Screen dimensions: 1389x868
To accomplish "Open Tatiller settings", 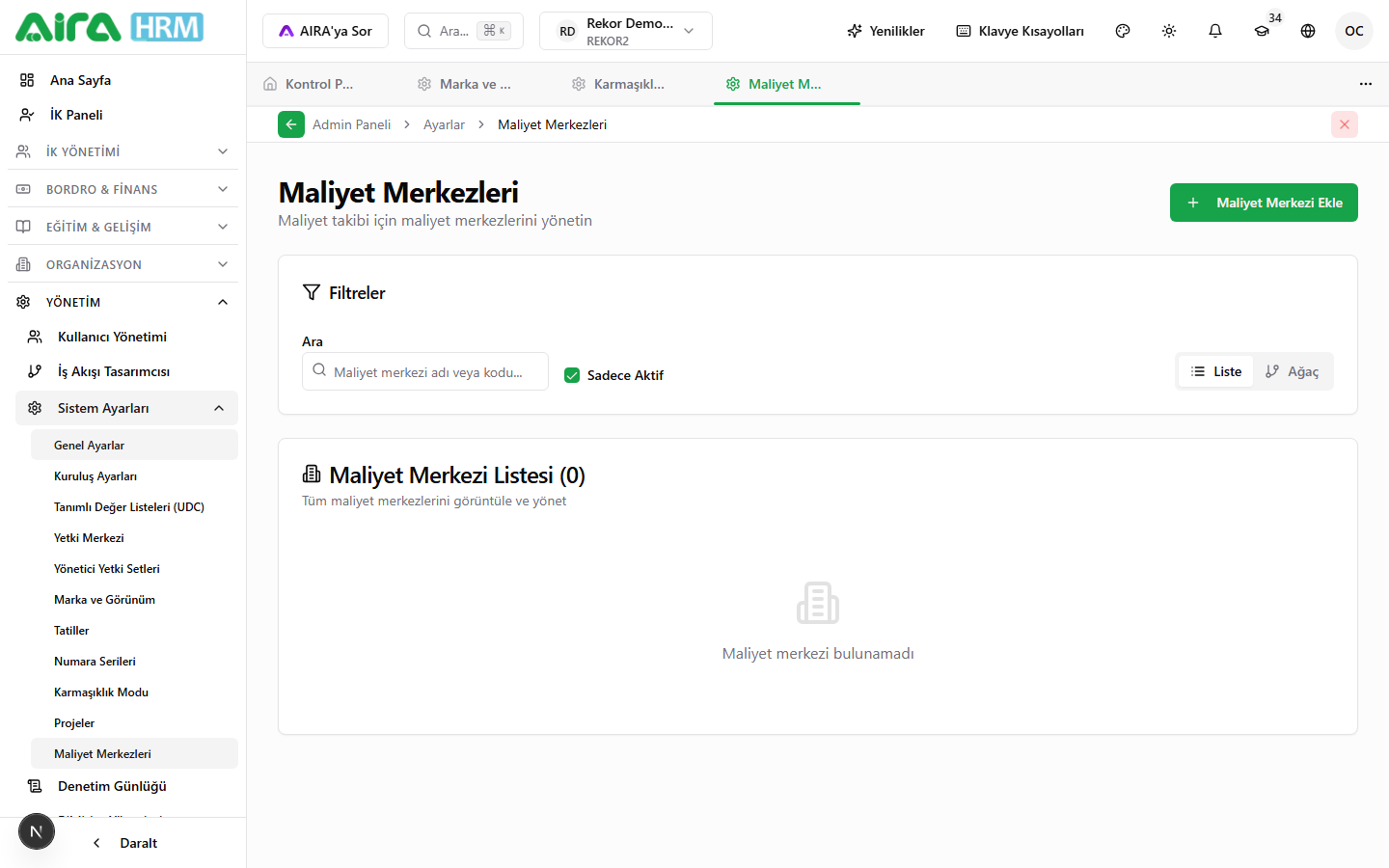I will click(x=134, y=630).
